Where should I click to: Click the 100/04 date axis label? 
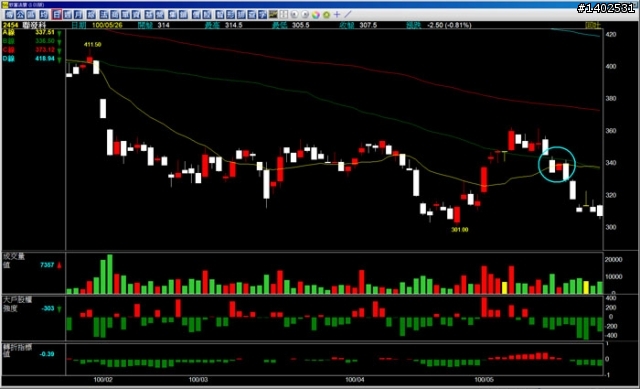click(355, 380)
